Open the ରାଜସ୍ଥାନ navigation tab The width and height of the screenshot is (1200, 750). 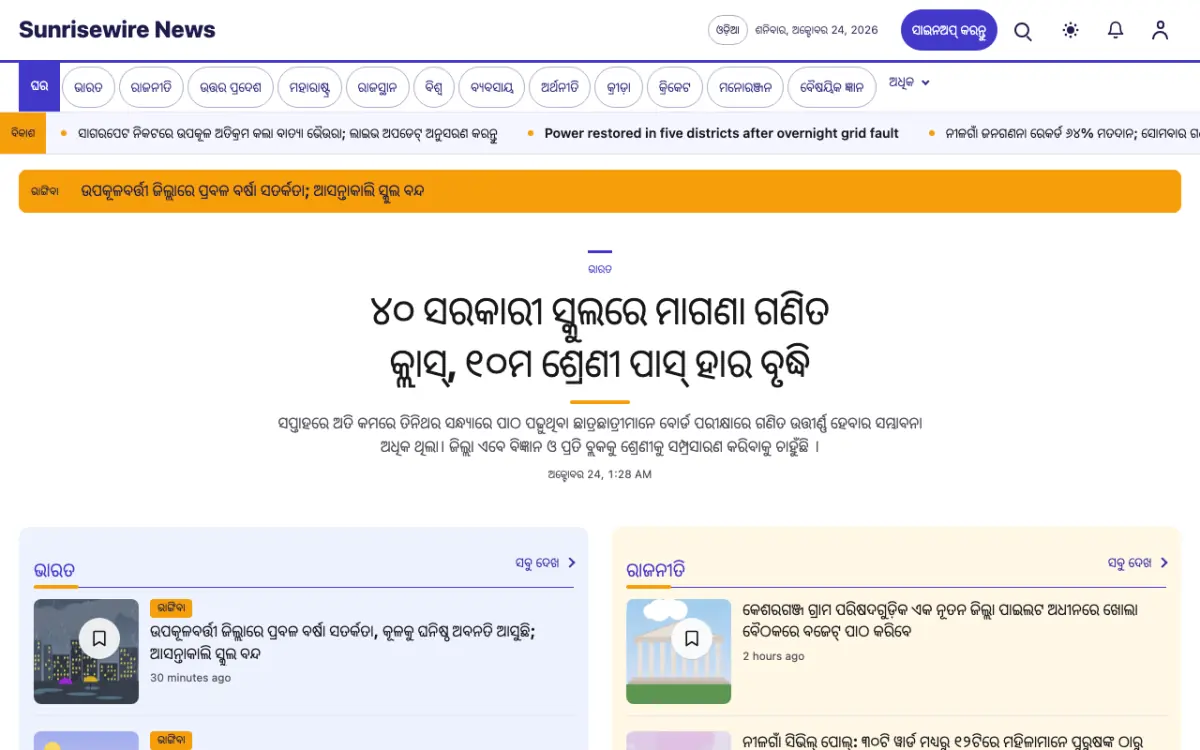[x=378, y=87]
